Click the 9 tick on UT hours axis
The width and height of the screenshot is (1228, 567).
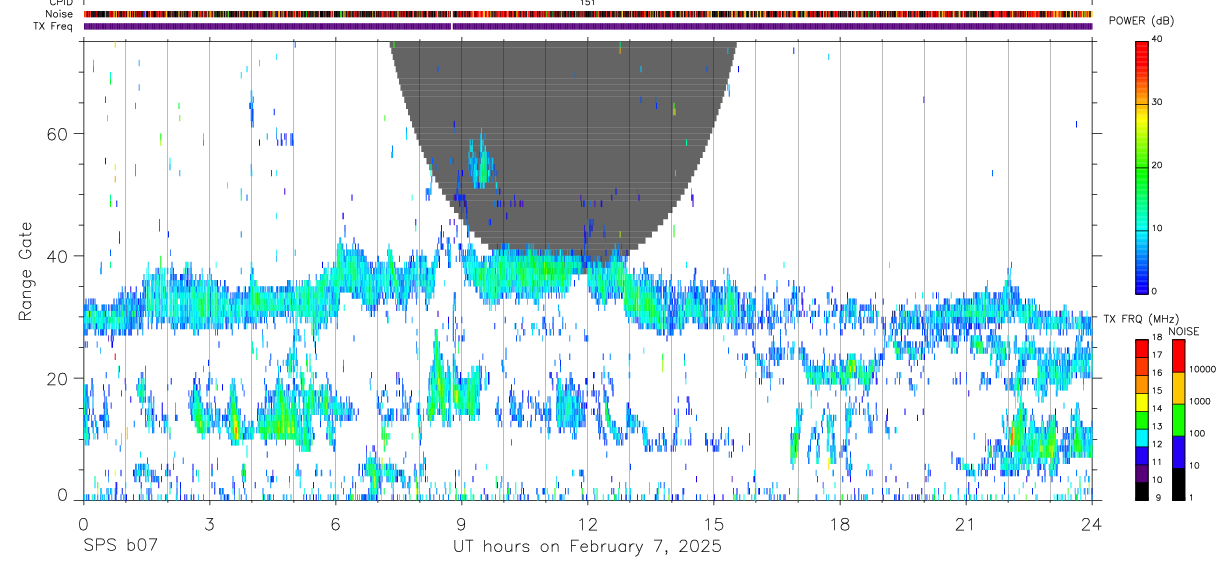pos(461,524)
